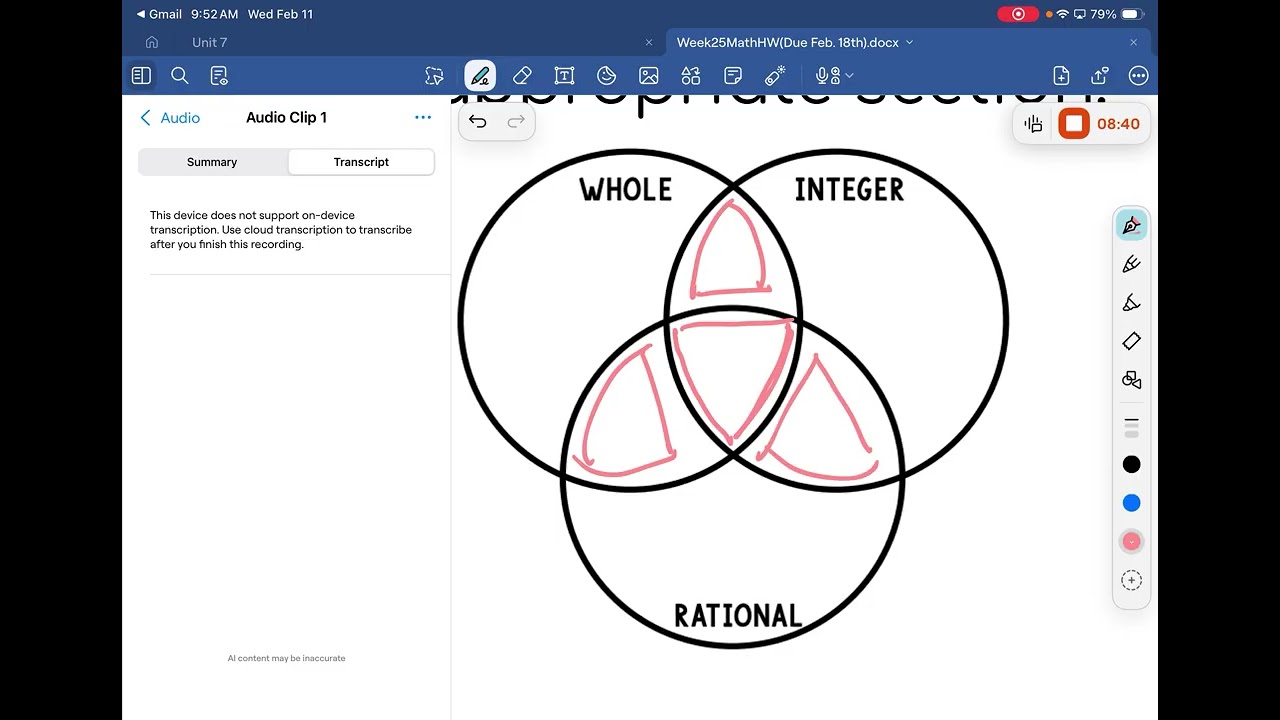Viewport: 1280px width, 720px height.
Task: Click the RATIONAL circle label
Action: (738, 616)
